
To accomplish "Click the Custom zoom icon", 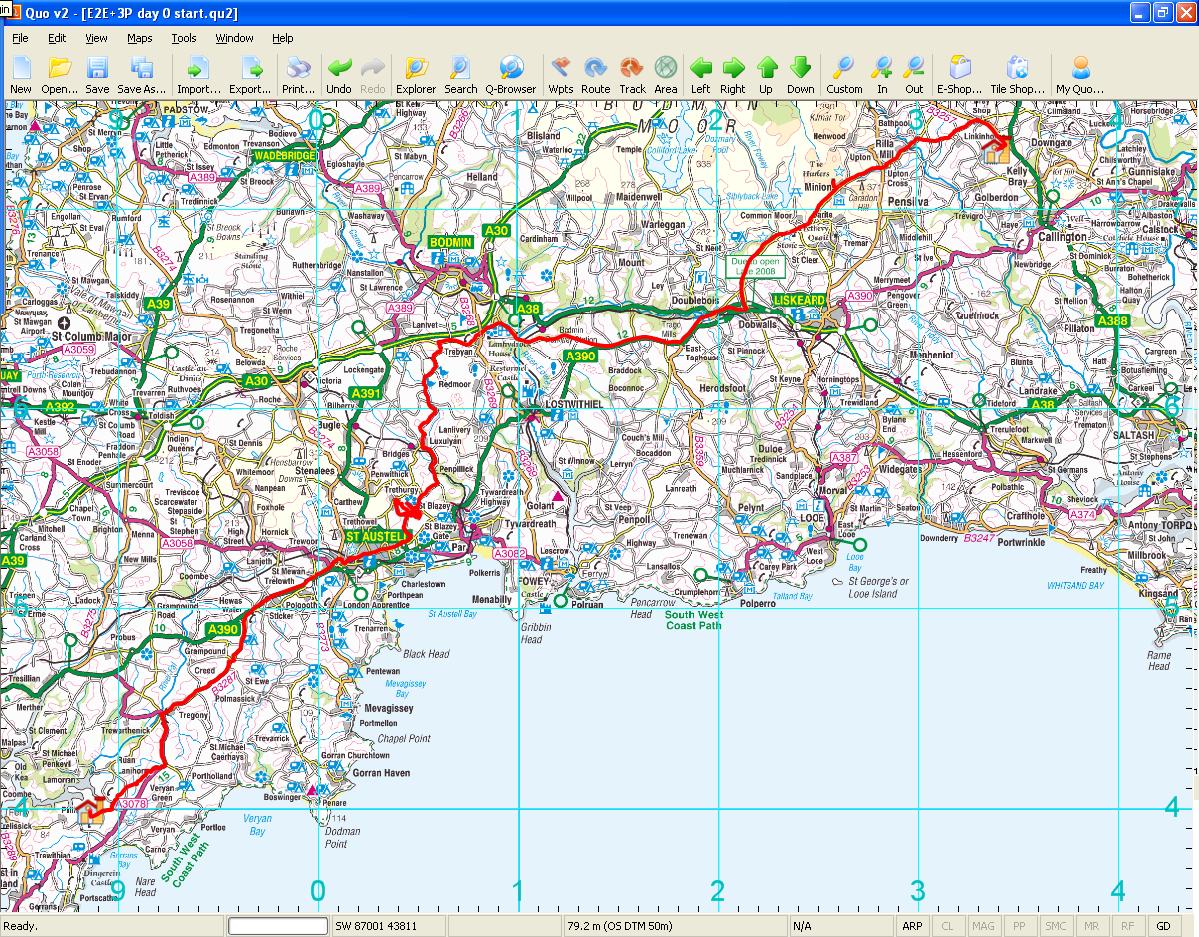I will 844,75.
